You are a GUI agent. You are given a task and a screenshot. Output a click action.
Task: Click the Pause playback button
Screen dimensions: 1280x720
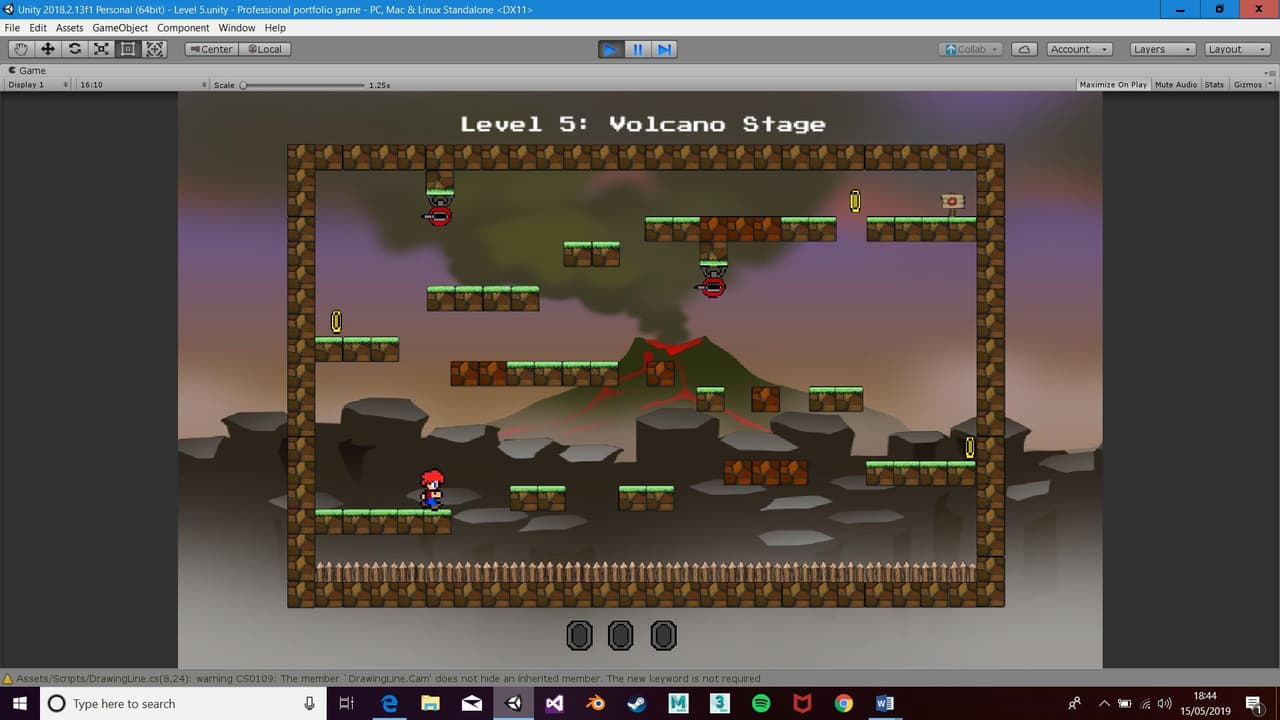637,49
